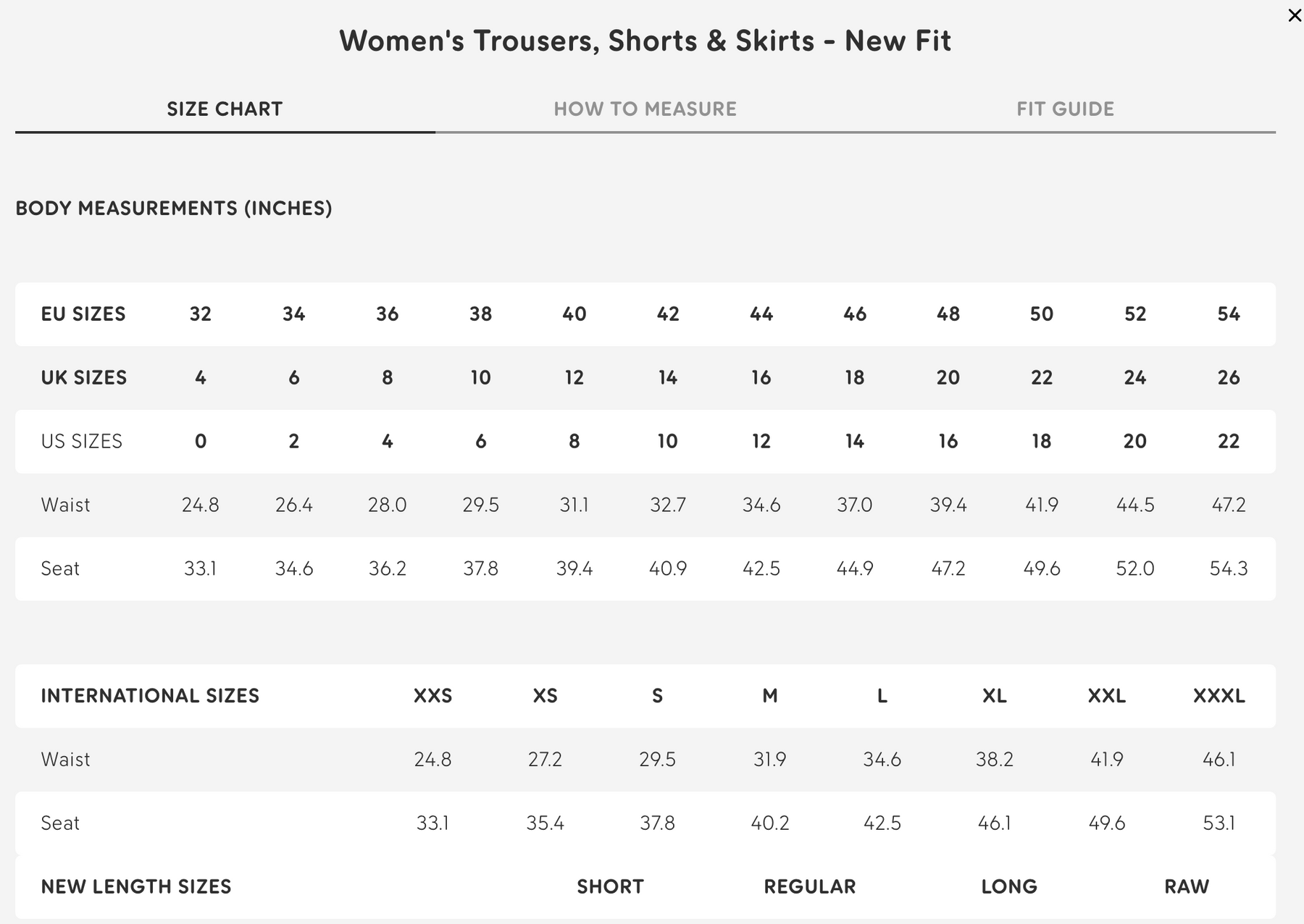Select the Size Chart tab
The width and height of the screenshot is (1304, 924).
(225, 109)
